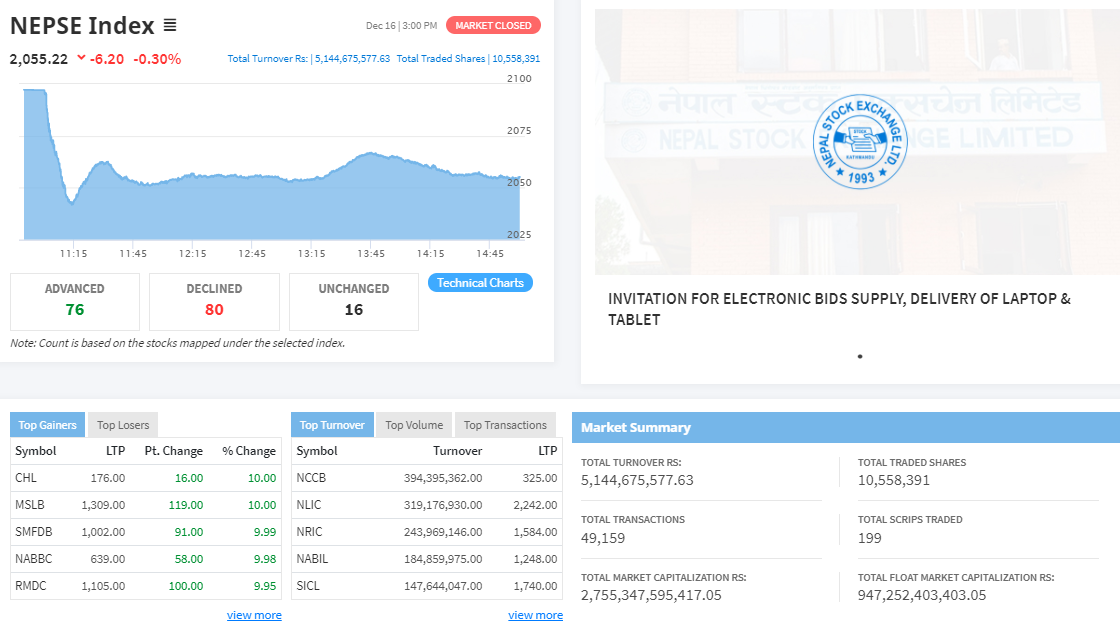1120x627 pixels.
Task: Click the % Change column header
Action: tap(249, 451)
